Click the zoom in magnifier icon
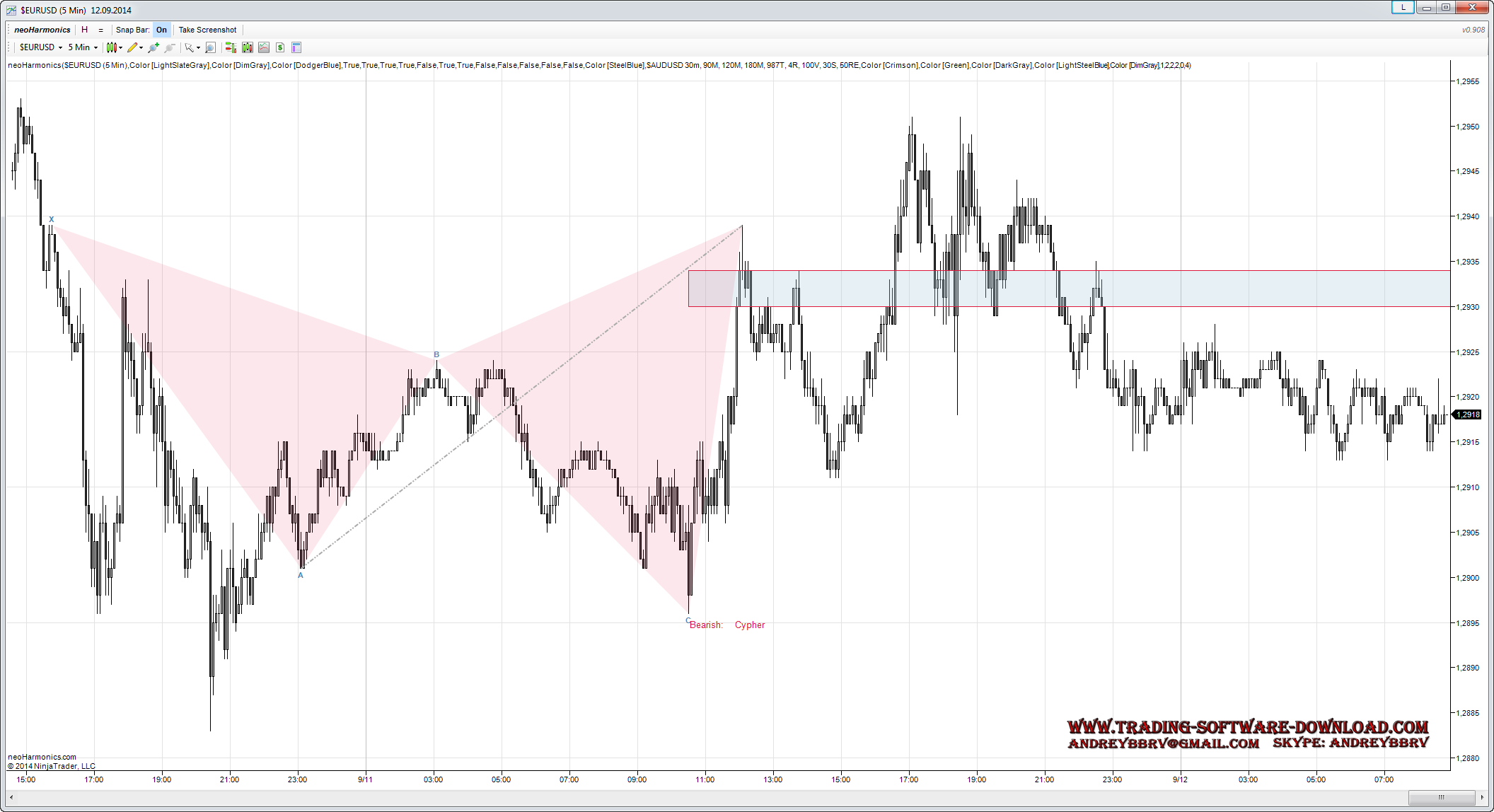 pyautogui.click(x=153, y=47)
